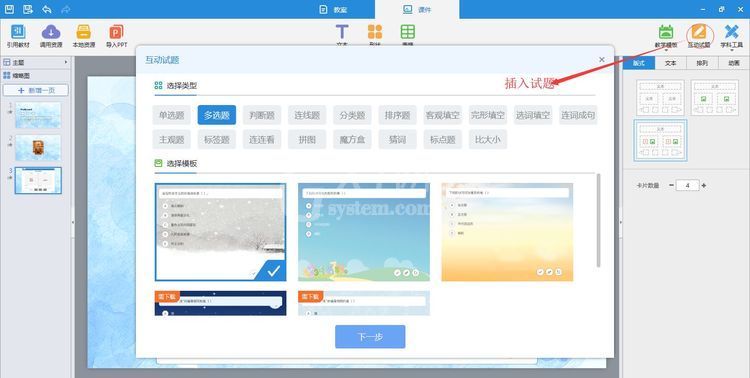750x378 pixels.
Task: Open the 排列 panel tab
Action: point(702,63)
